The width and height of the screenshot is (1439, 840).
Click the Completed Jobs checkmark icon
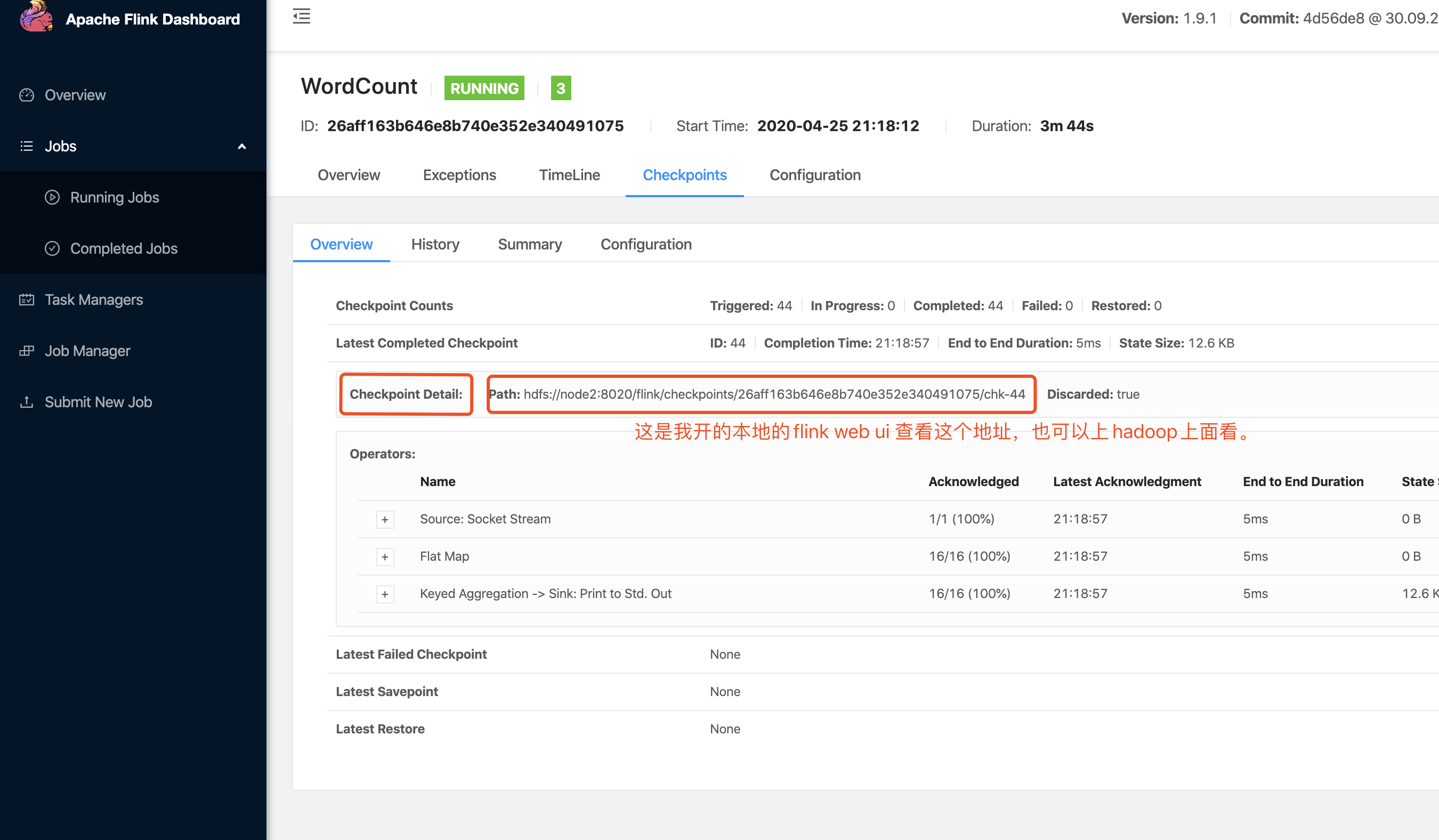click(52, 248)
